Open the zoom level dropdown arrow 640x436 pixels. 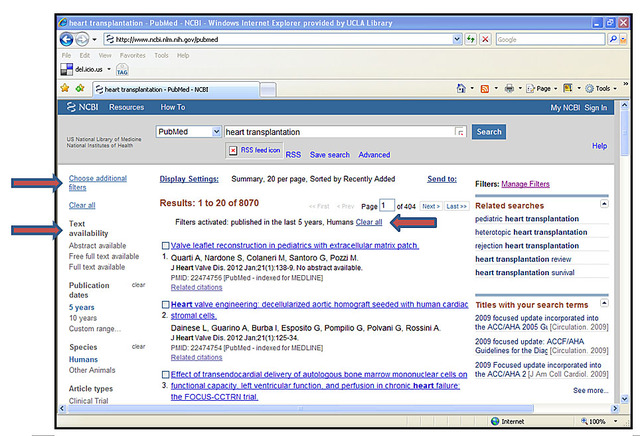pyautogui.click(x=616, y=421)
